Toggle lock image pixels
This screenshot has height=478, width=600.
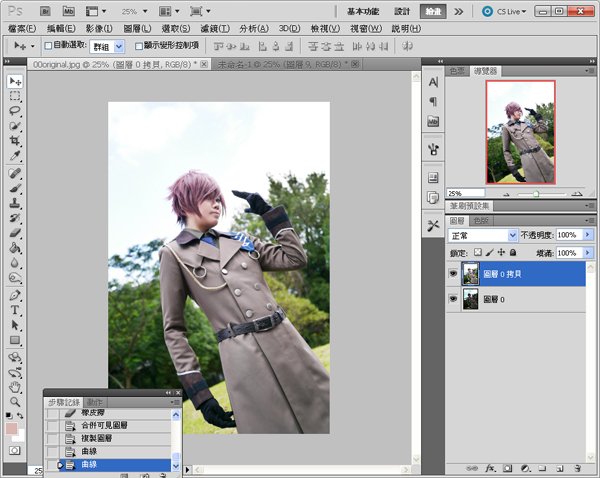489,253
